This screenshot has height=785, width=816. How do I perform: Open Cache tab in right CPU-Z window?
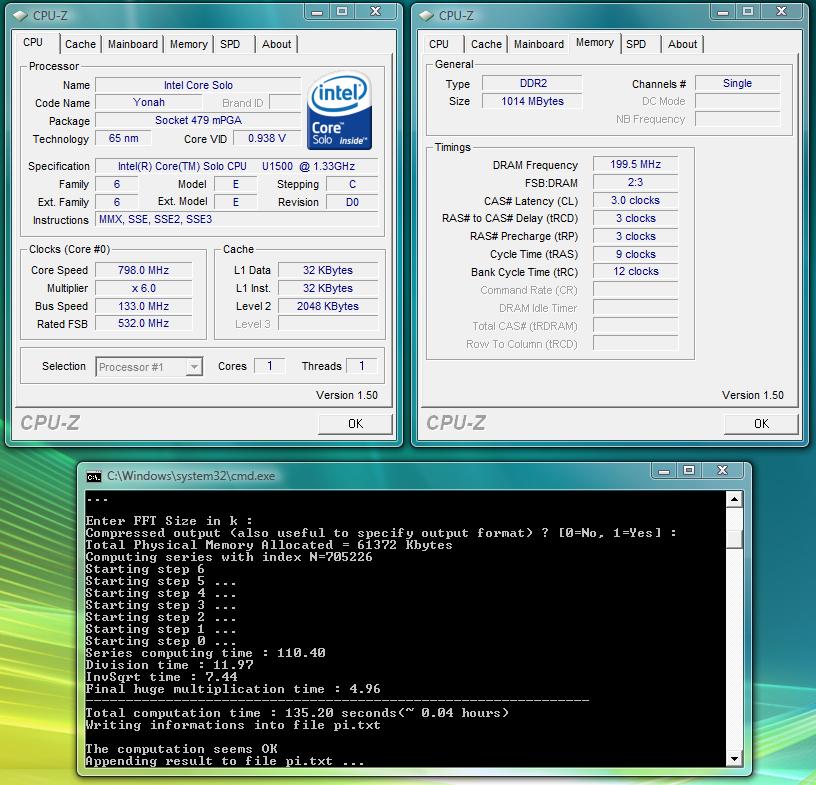pyautogui.click(x=486, y=44)
